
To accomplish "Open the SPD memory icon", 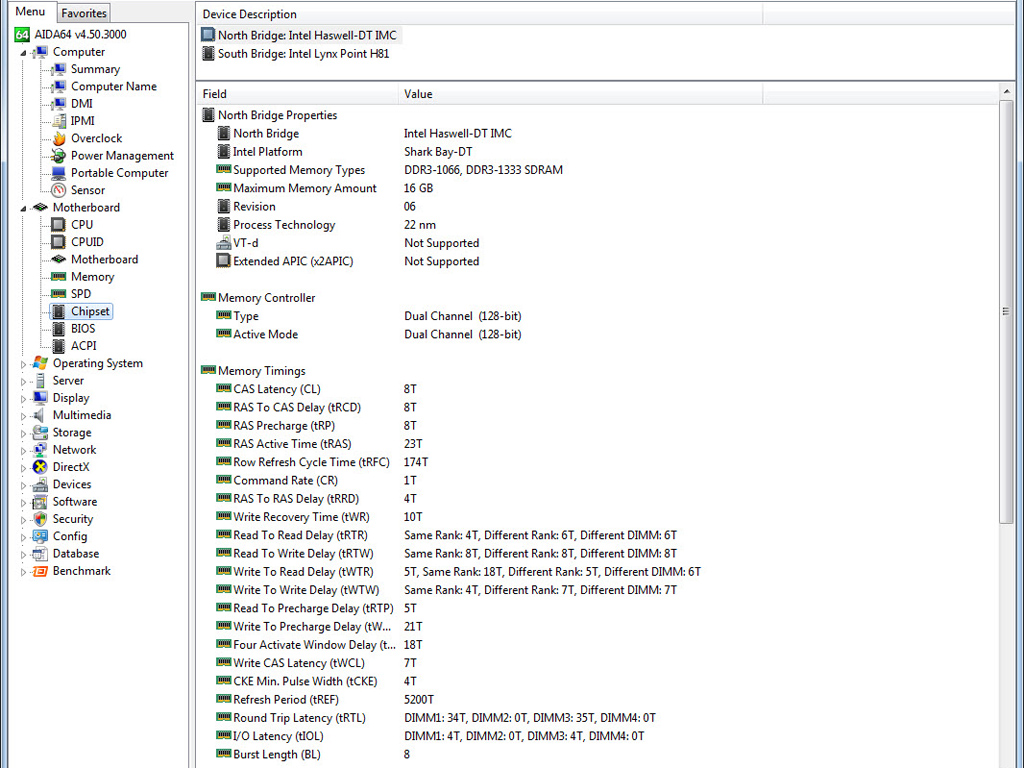I will [x=58, y=294].
